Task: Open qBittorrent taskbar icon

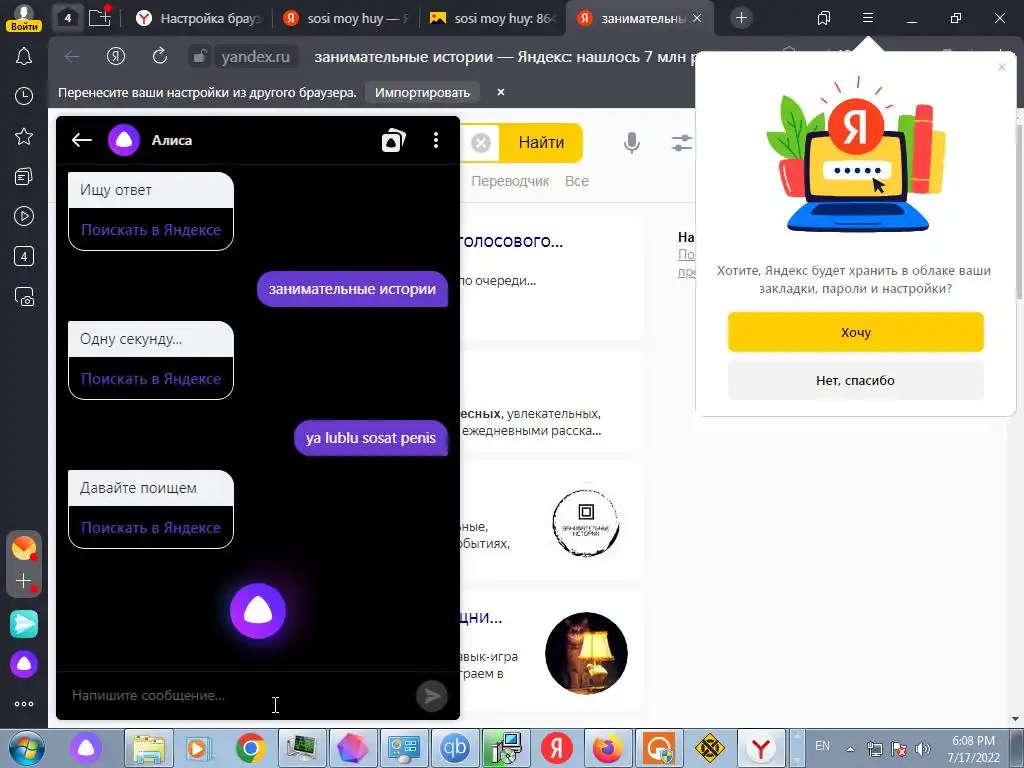Action: tap(455, 748)
